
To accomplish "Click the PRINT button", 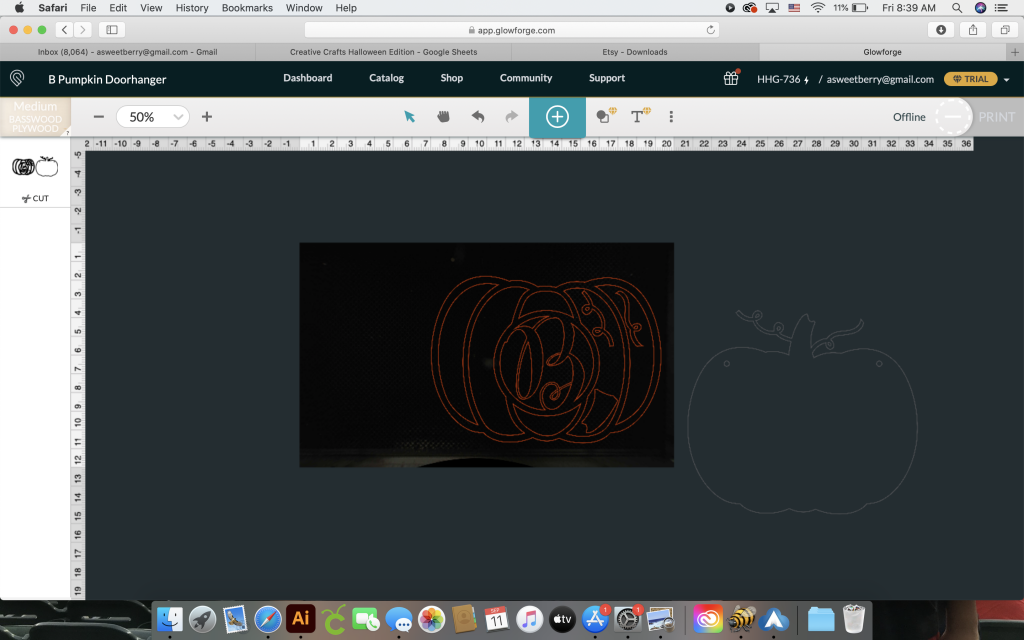I will [997, 117].
